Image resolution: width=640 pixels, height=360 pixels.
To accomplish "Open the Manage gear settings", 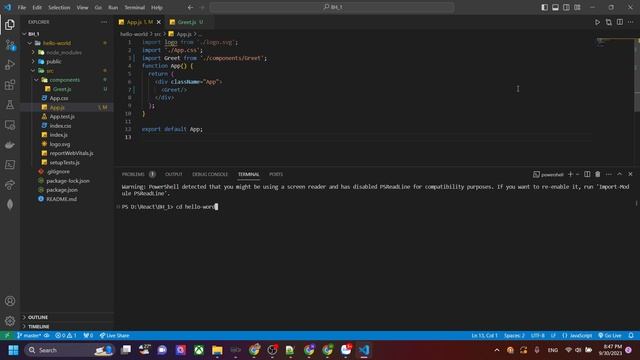I will pyautogui.click(x=10, y=321).
